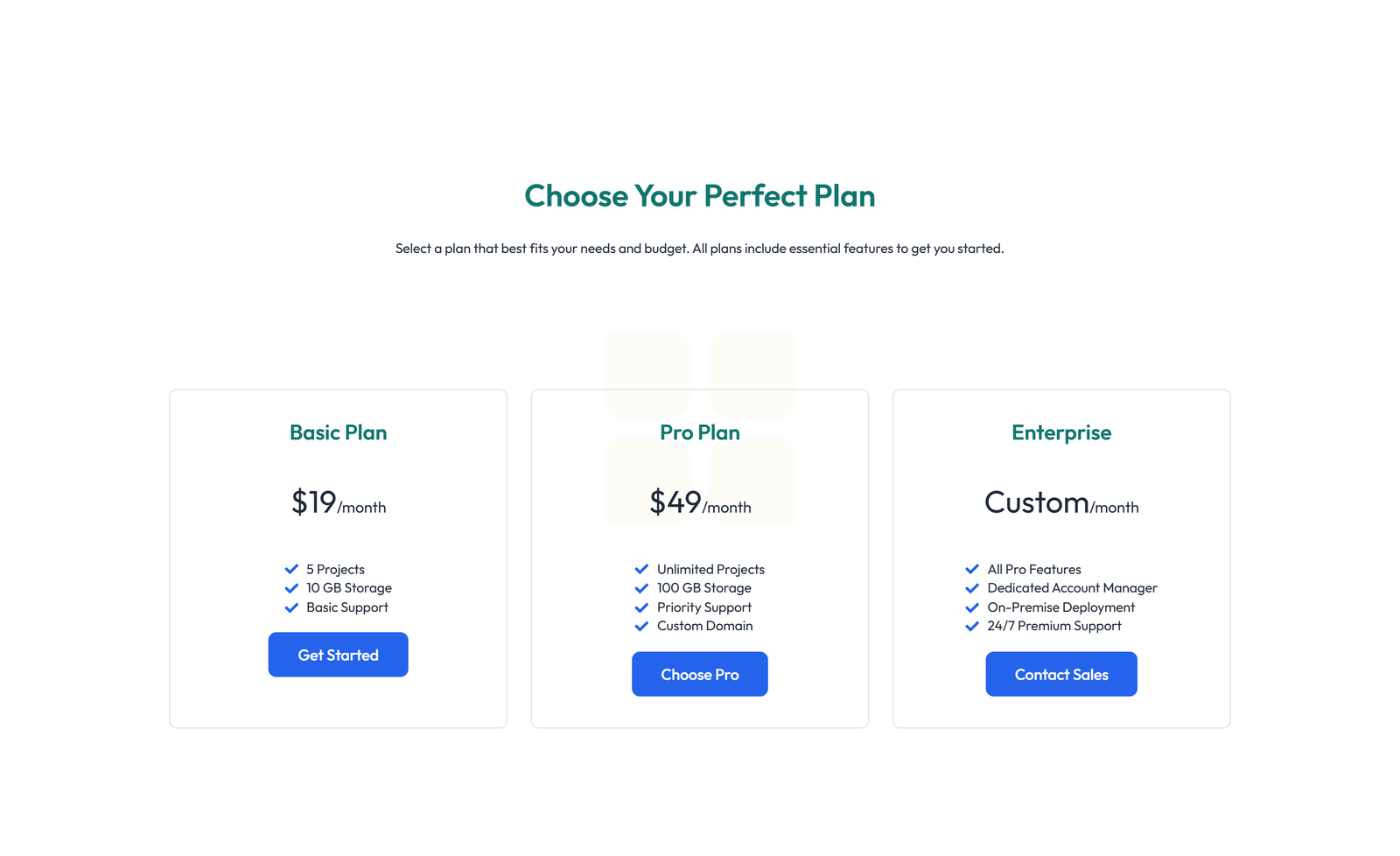Click the checkmark beside On-Premise Deployment
Image resolution: width=1400 pixels, height=856 pixels.
coord(972,607)
